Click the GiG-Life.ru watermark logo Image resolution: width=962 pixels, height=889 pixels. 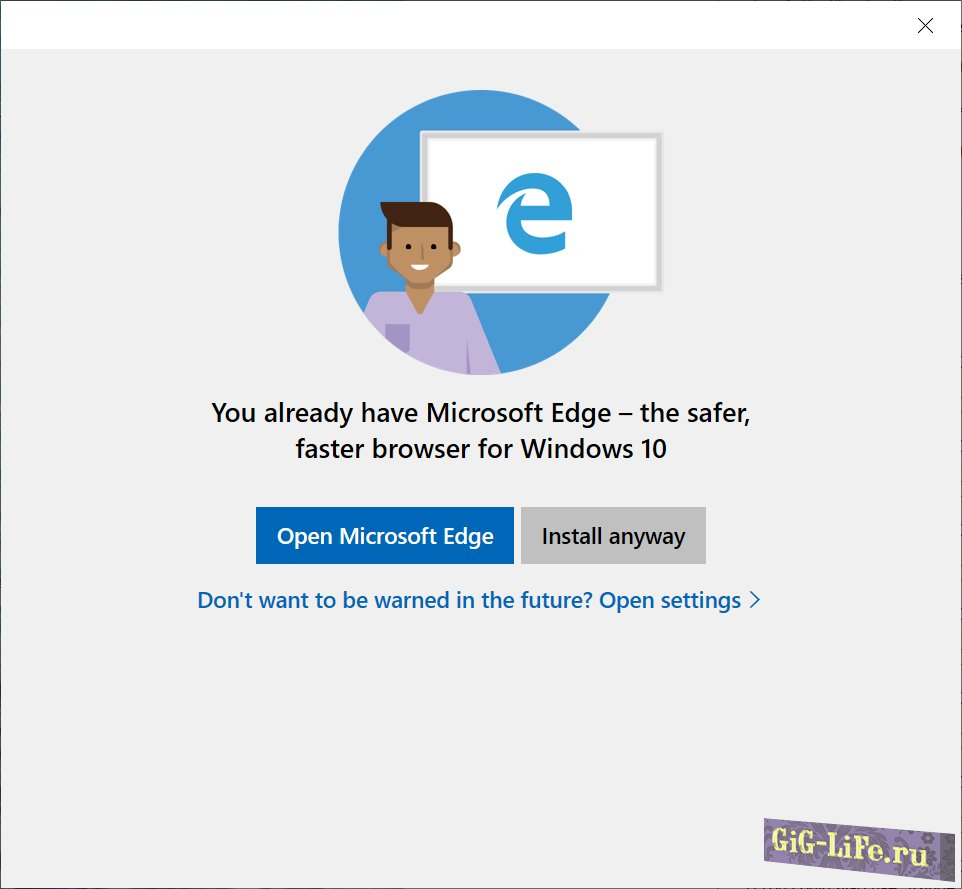[x=848, y=847]
